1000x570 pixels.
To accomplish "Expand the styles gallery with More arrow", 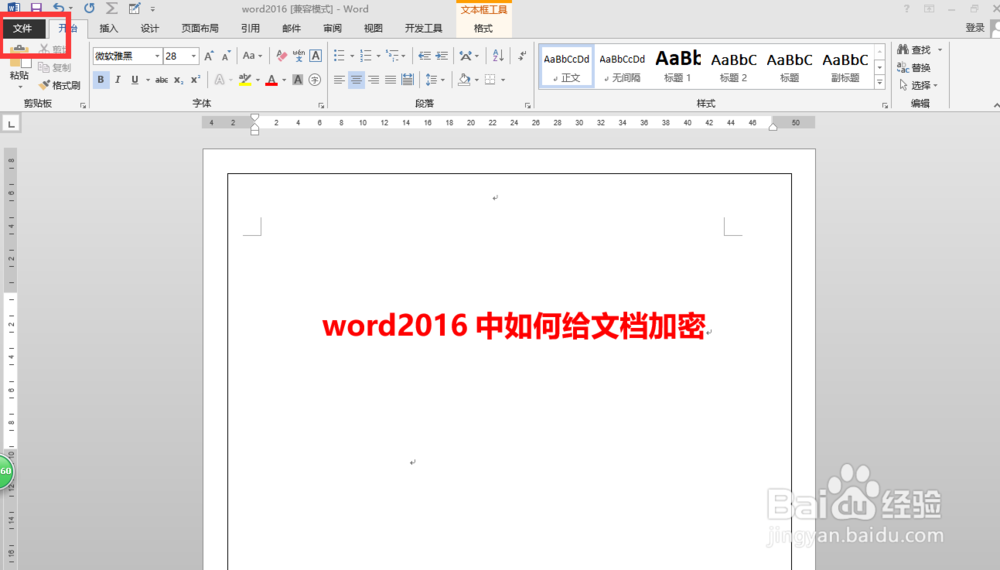I will click(879, 82).
